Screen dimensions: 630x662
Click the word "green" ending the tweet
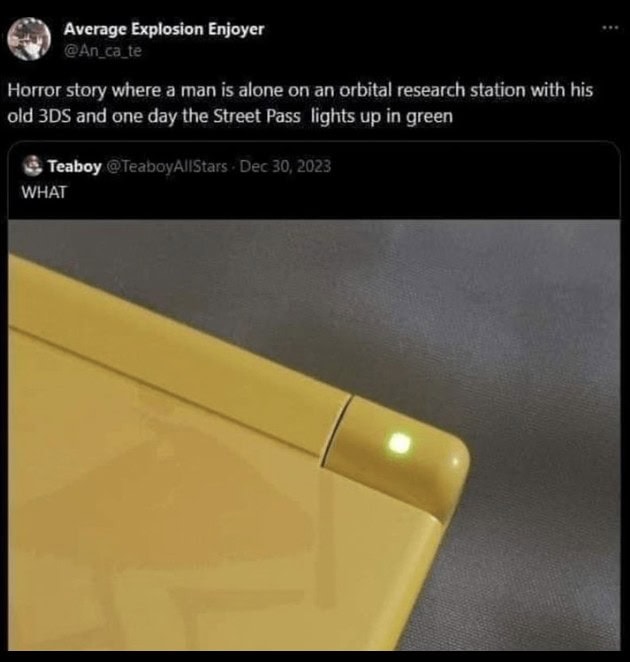coord(429,117)
